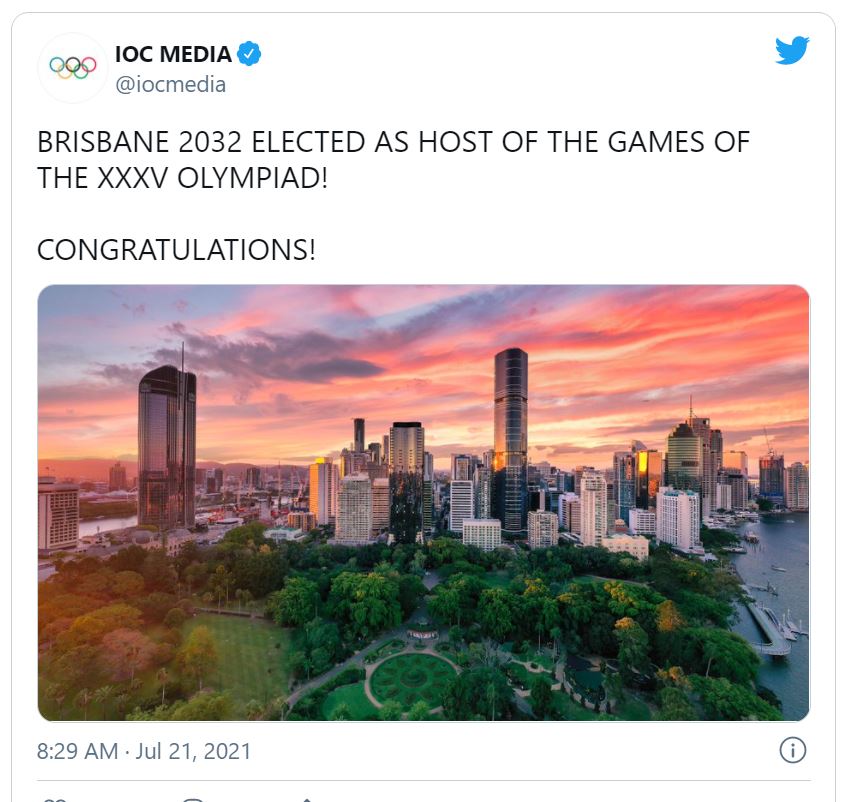
Task: Click the Olympic rings profile avatar
Action: pyautogui.click(x=73, y=67)
